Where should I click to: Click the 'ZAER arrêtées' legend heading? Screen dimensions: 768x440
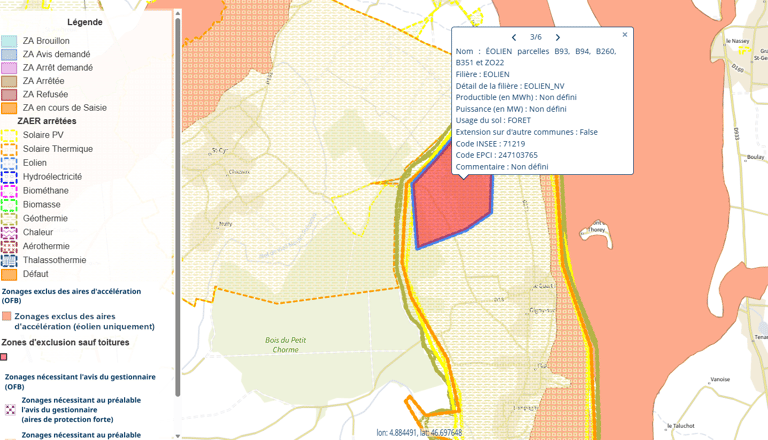pyautogui.click(x=47, y=121)
